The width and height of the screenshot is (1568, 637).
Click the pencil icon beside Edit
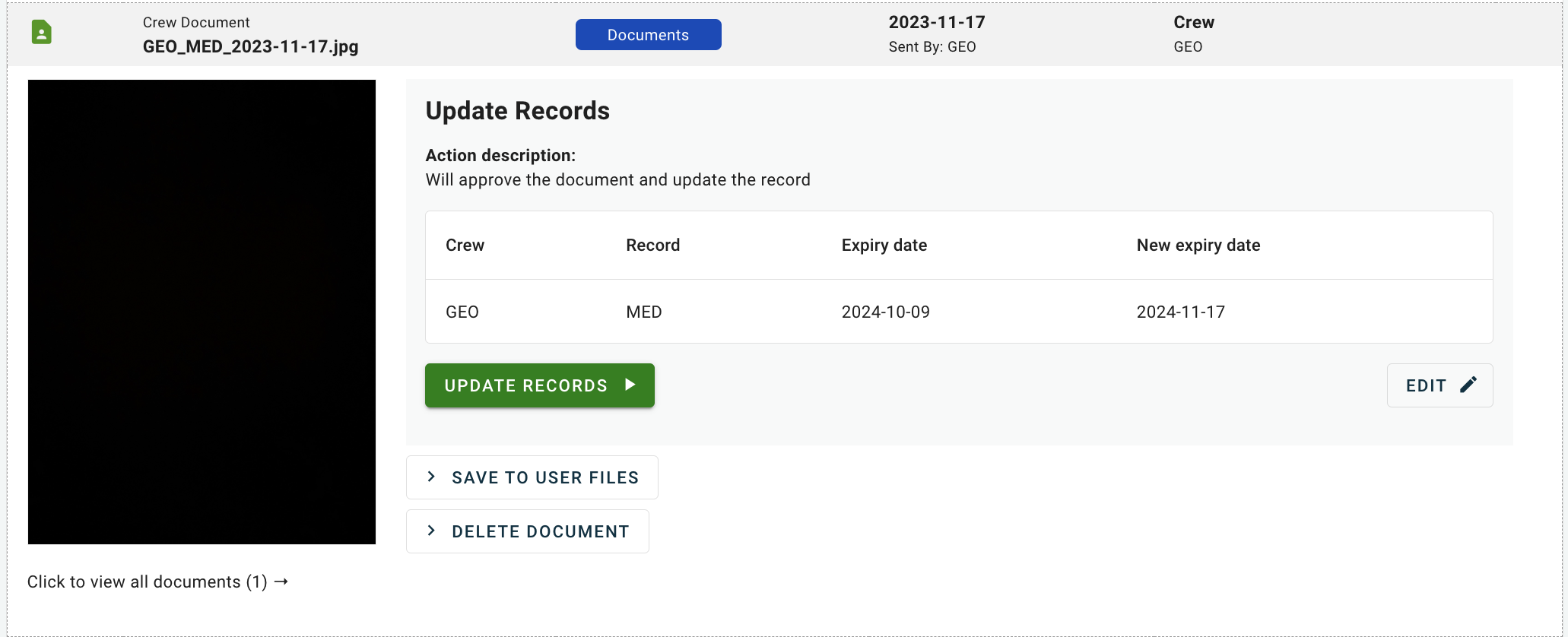click(x=1468, y=385)
